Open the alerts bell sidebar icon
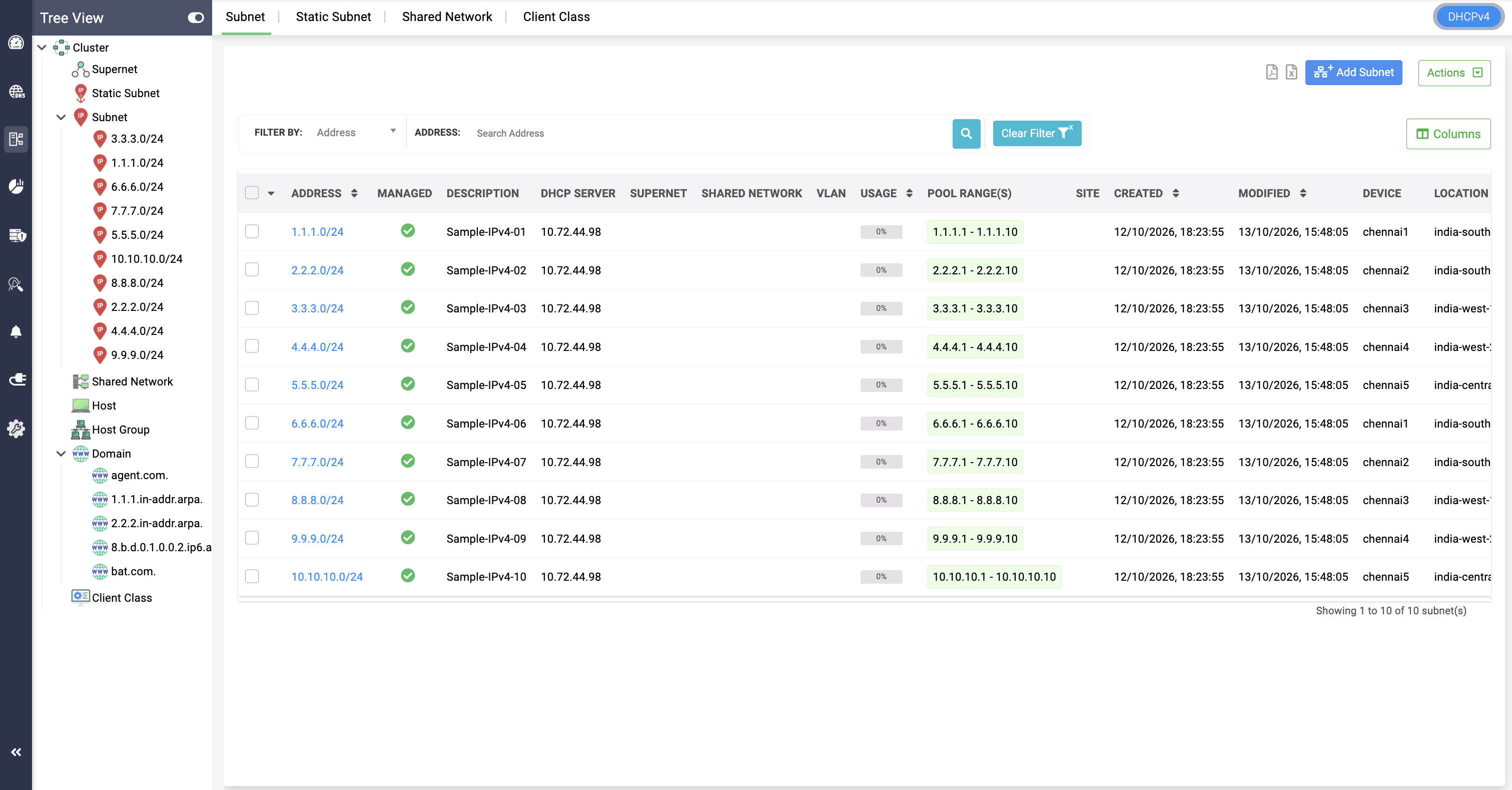 pos(16,332)
